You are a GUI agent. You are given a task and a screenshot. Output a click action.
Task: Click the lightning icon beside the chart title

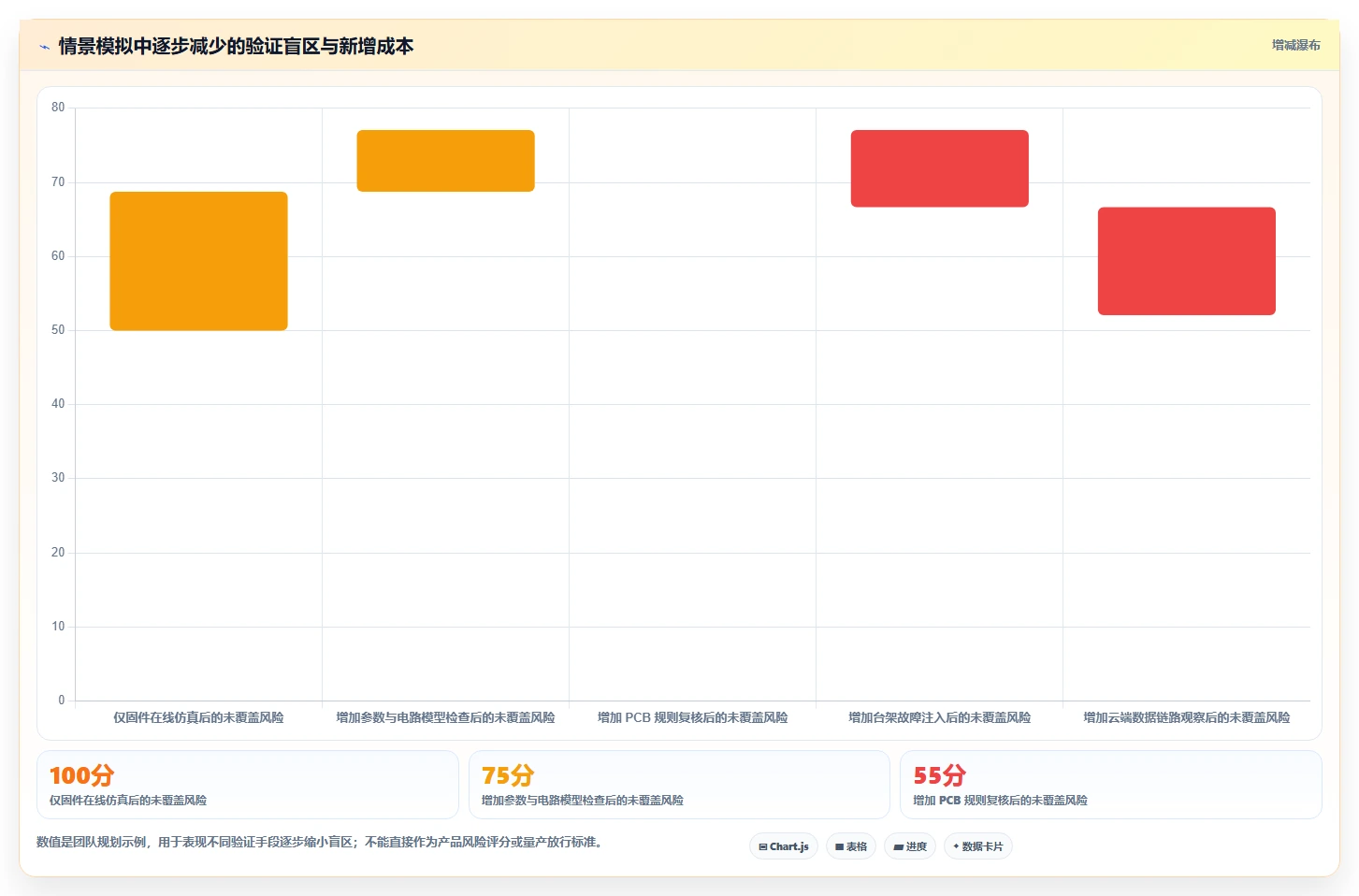[44, 47]
